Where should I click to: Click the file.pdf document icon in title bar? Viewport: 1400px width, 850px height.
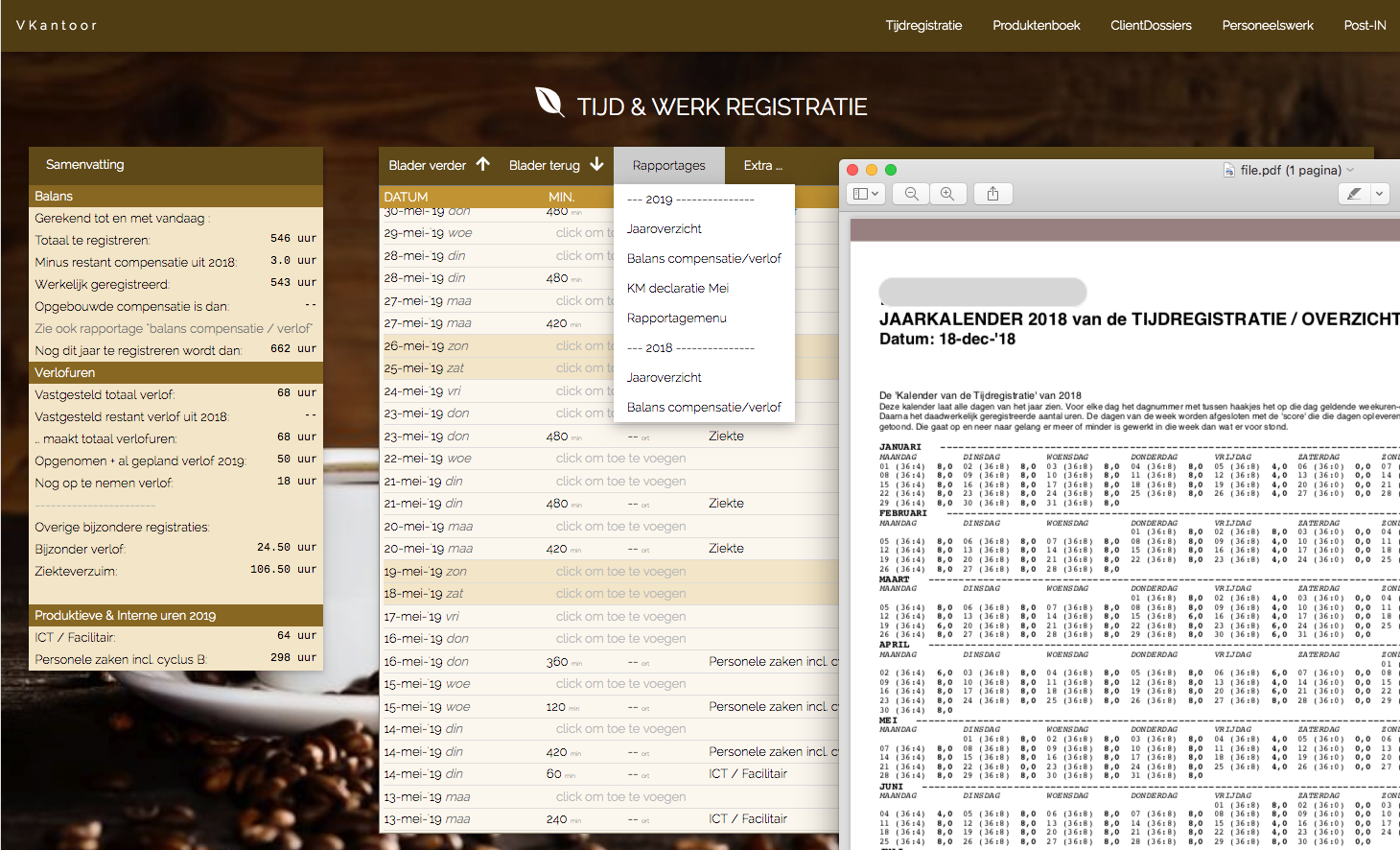(x=1228, y=170)
